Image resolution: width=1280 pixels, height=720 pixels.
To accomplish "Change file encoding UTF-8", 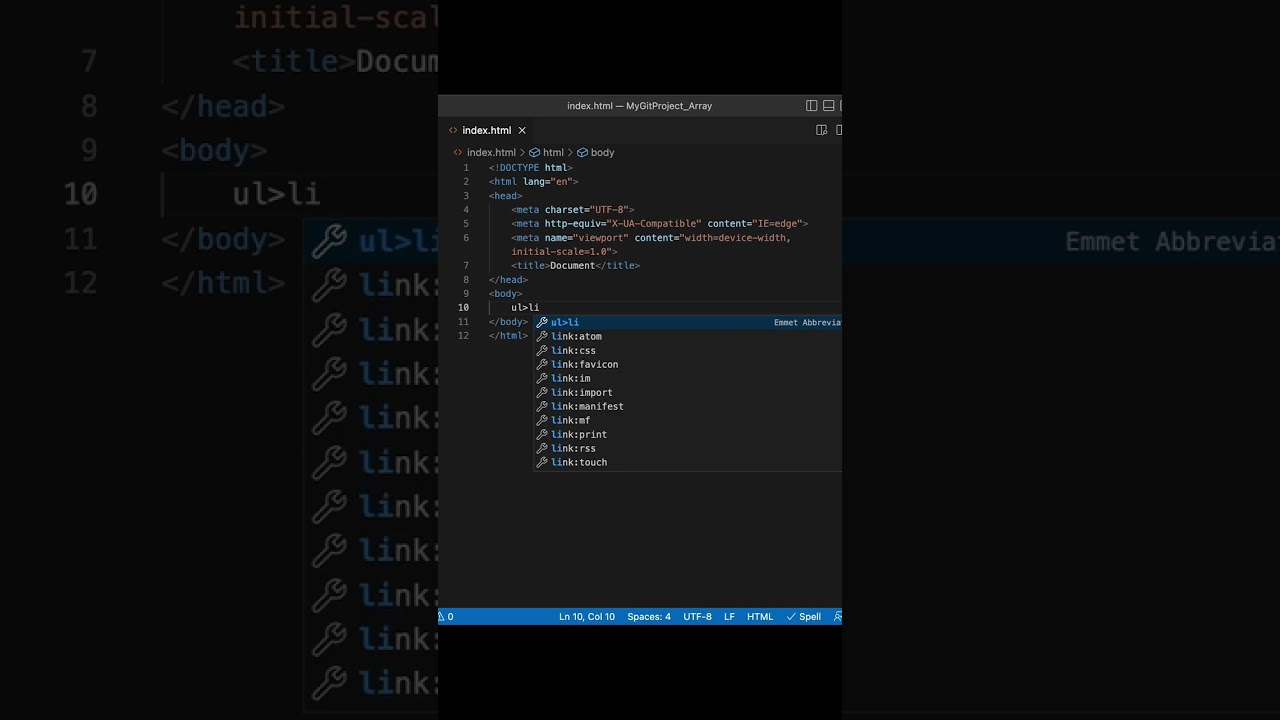I will [697, 617].
